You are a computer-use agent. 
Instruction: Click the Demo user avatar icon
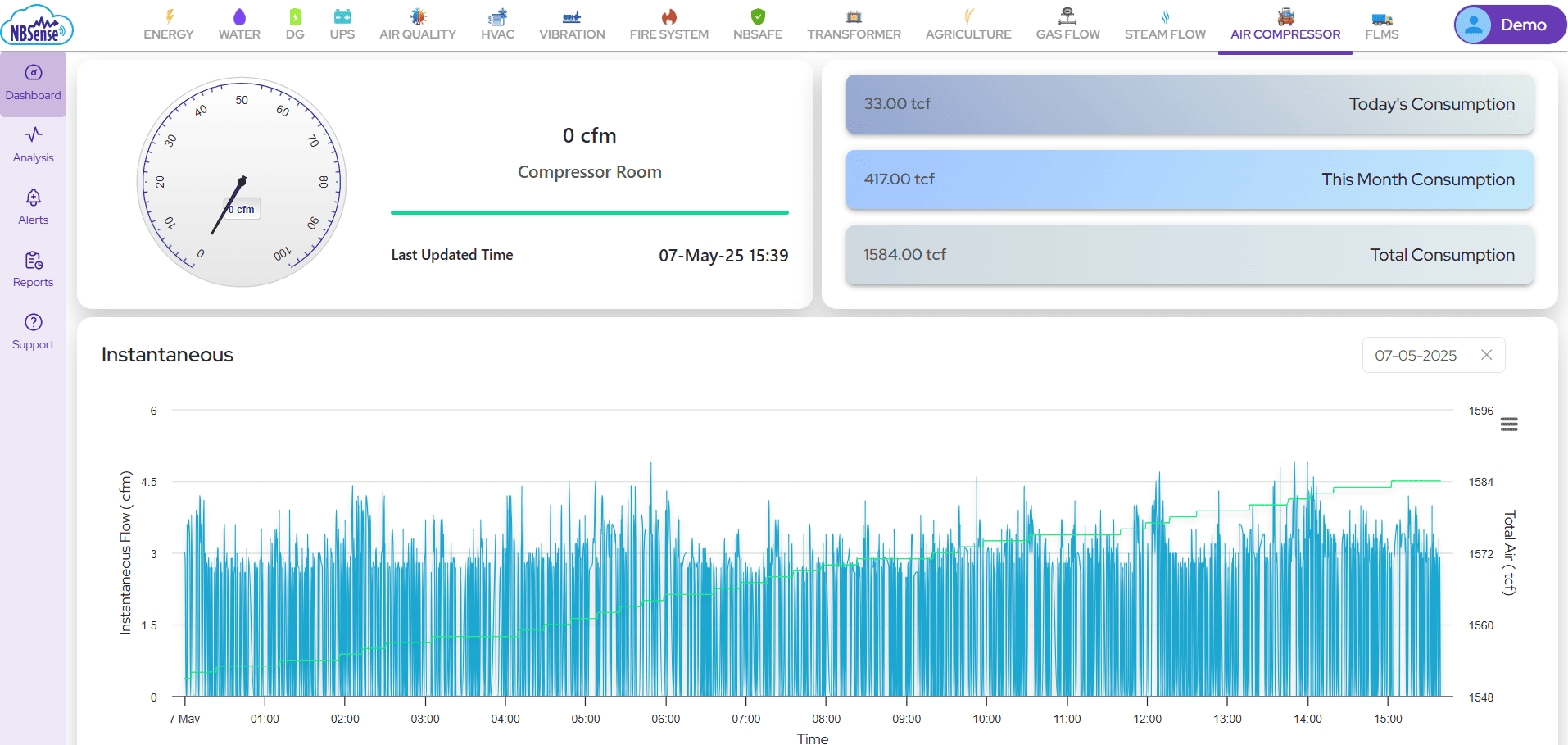click(x=1474, y=25)
